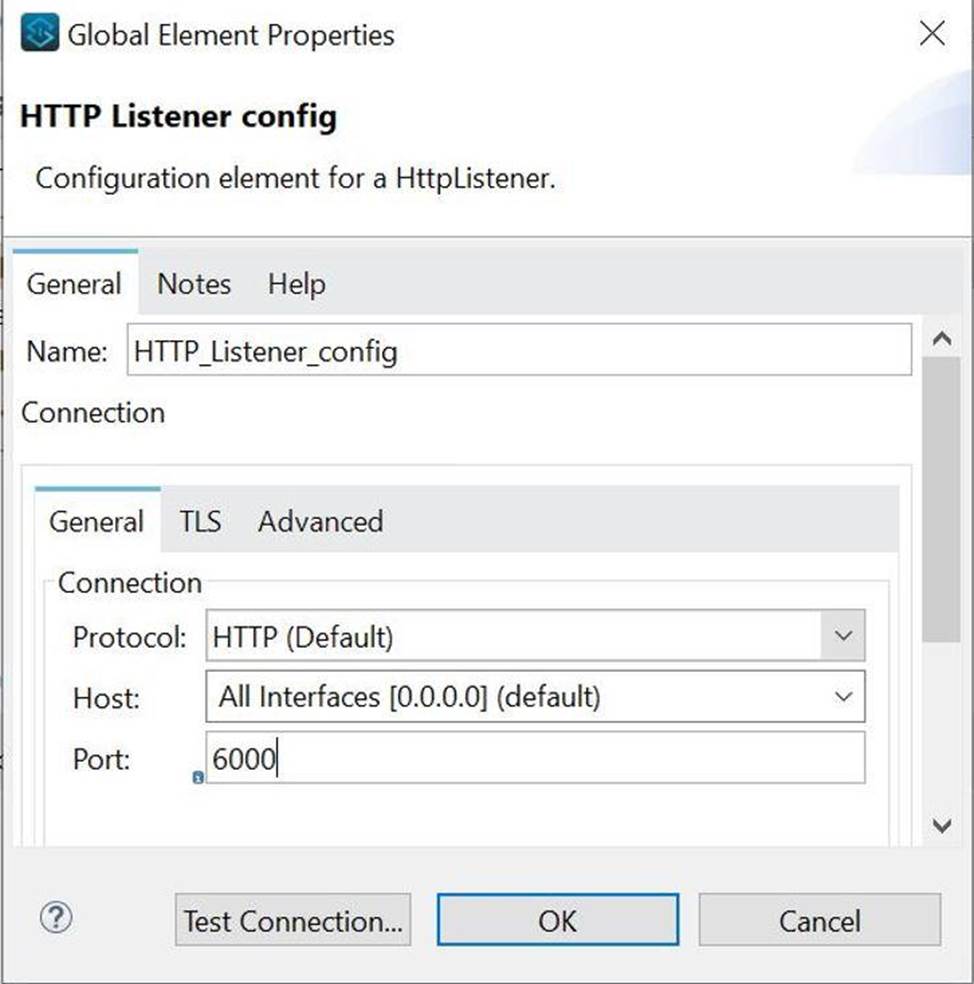Image resolution: width=974 pixels, height=984 pixels.
Task: Switch to the Notes tab
Action: pyautogui.click(x=194, y=284)
